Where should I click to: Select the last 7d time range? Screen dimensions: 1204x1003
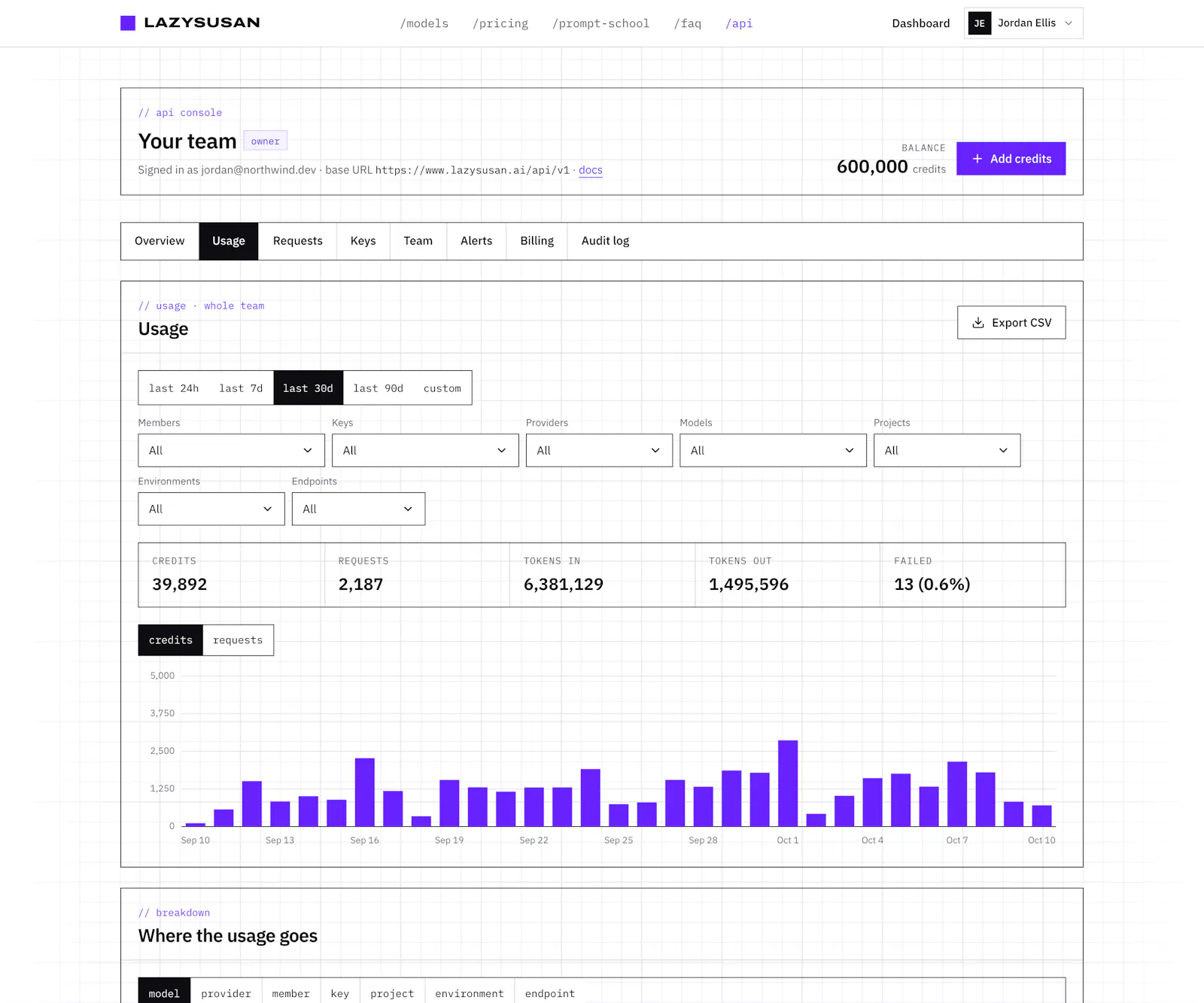[x=241, y=388]
